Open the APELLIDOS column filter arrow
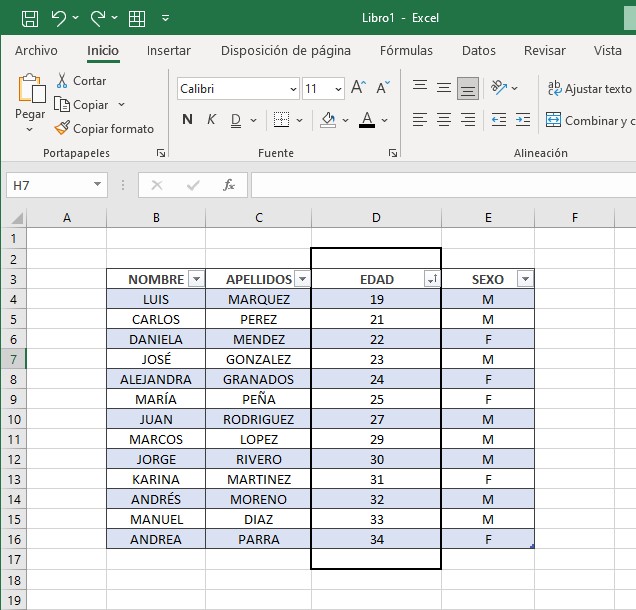Image resolution: width=636 pixels, height=610 pixels. pyautogui.click(x=302, y=279)
